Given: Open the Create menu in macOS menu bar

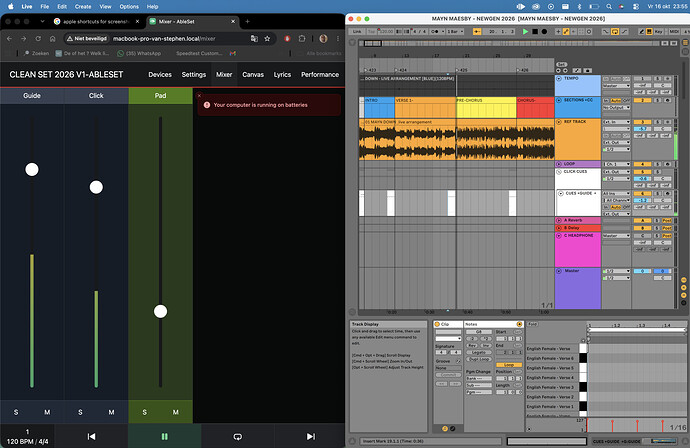Looking at the screenshot, I should coord(83,7).
